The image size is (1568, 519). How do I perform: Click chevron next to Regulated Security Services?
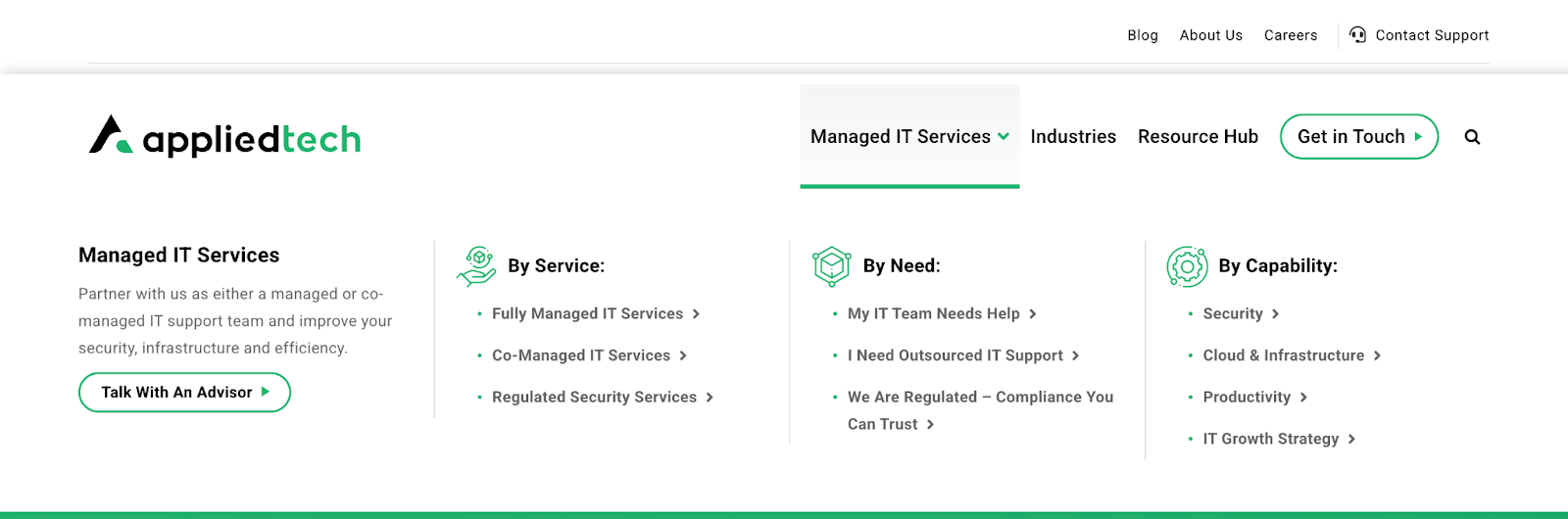pos(710,397)
